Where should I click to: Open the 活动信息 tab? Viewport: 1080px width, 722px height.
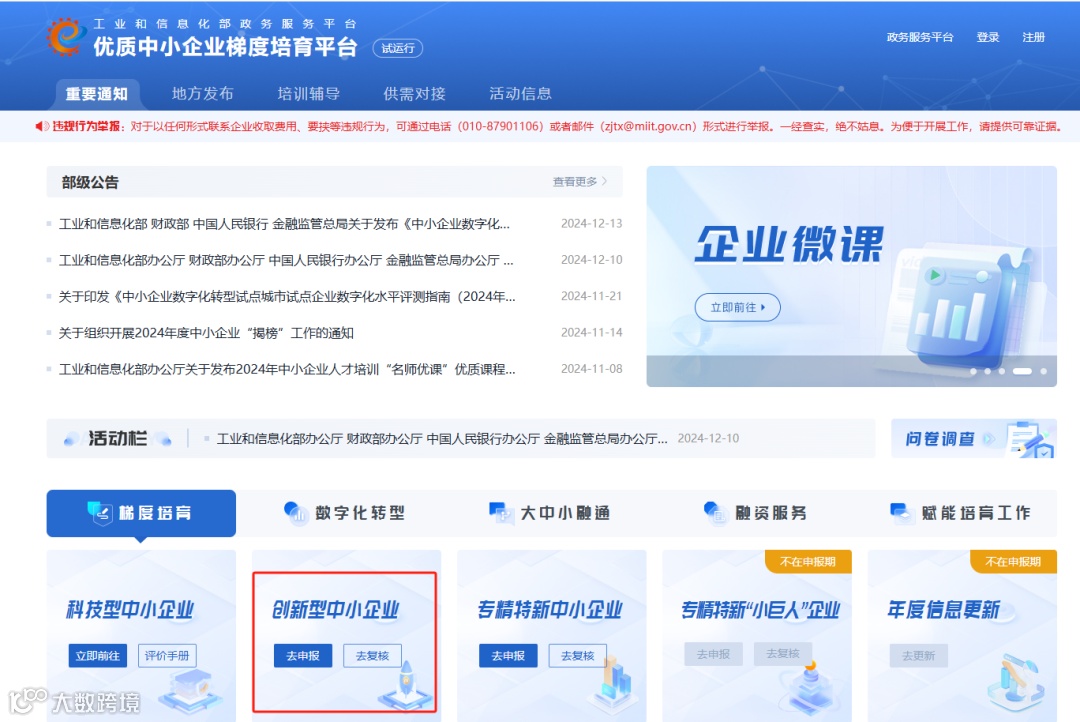pos(521,94)
